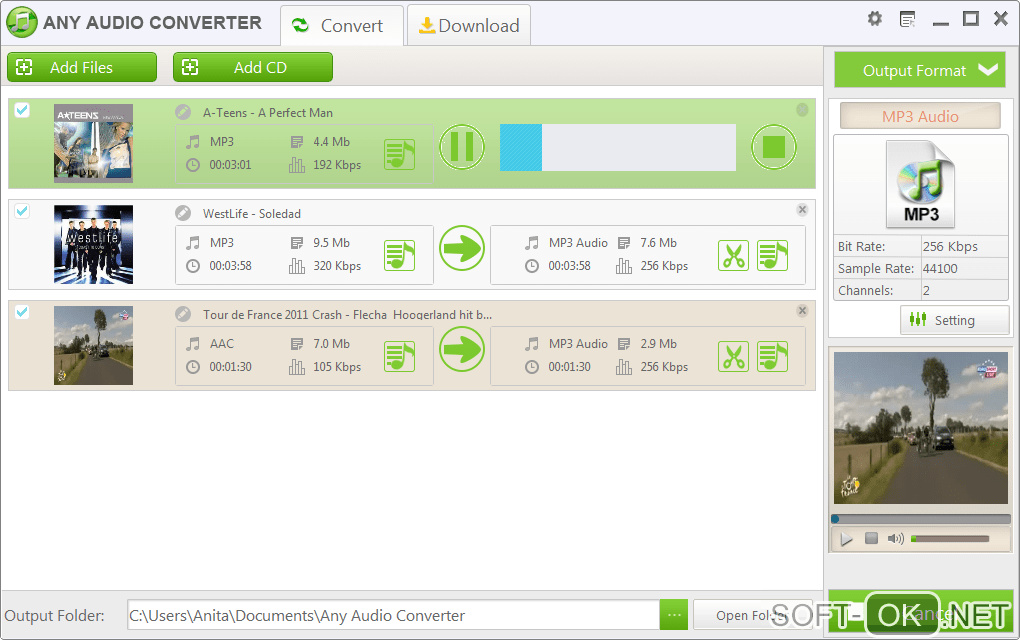Remove Tour de France item from list
Screen dimensions: 1020x640
[802, 310]
